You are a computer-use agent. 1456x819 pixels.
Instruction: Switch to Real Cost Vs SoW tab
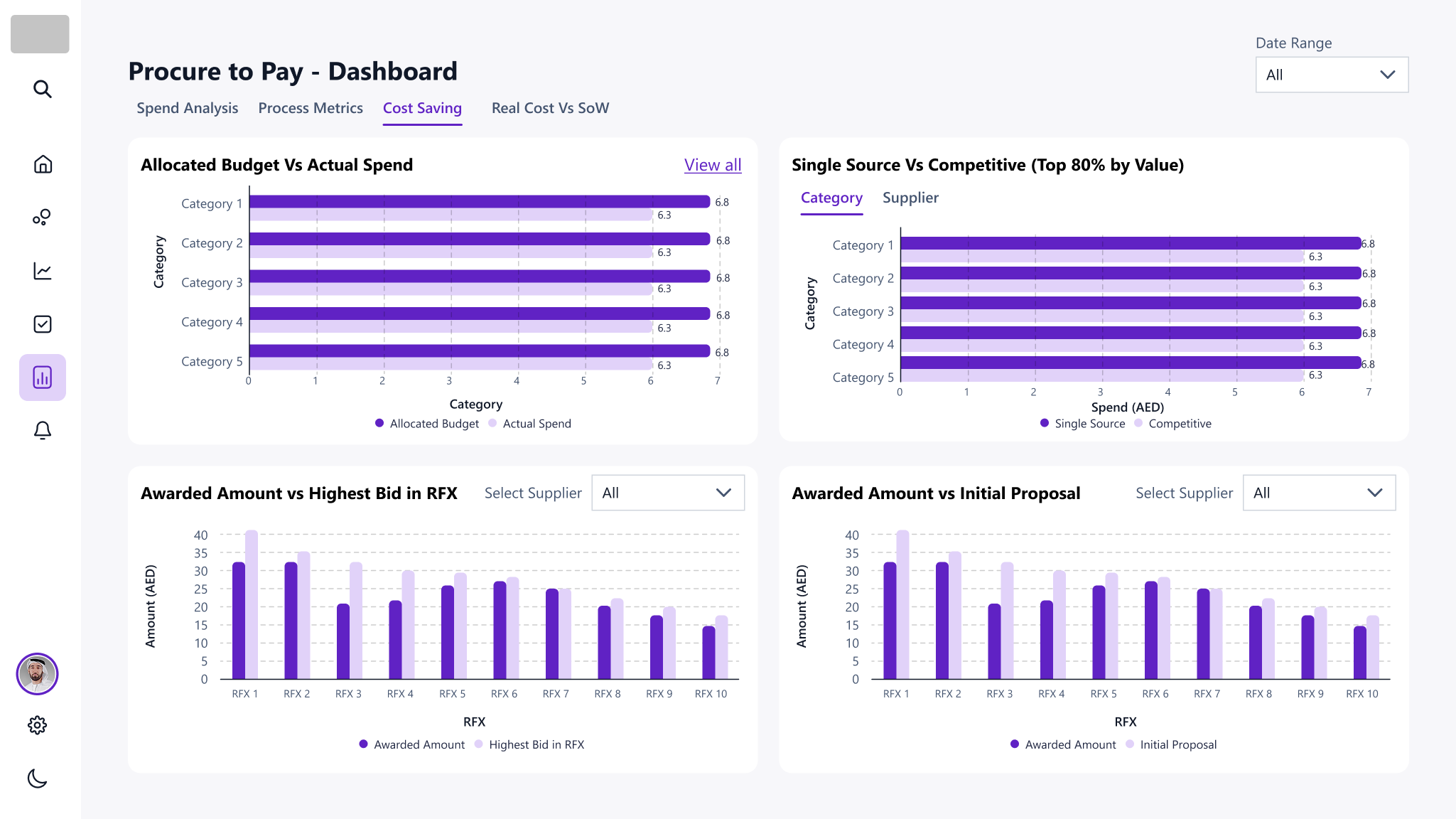point(550,108)
